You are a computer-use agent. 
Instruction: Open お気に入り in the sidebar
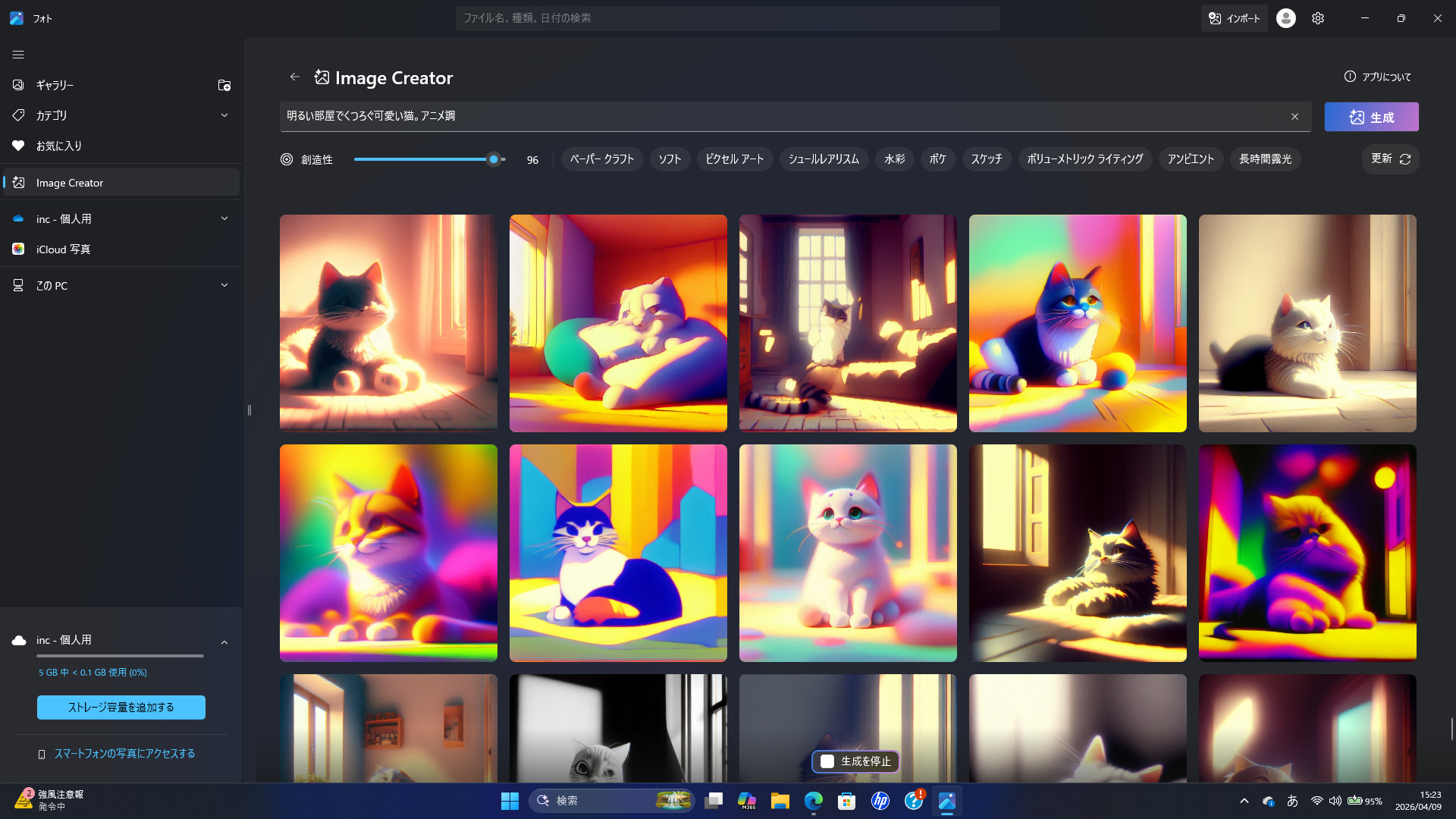coord(59,146)
